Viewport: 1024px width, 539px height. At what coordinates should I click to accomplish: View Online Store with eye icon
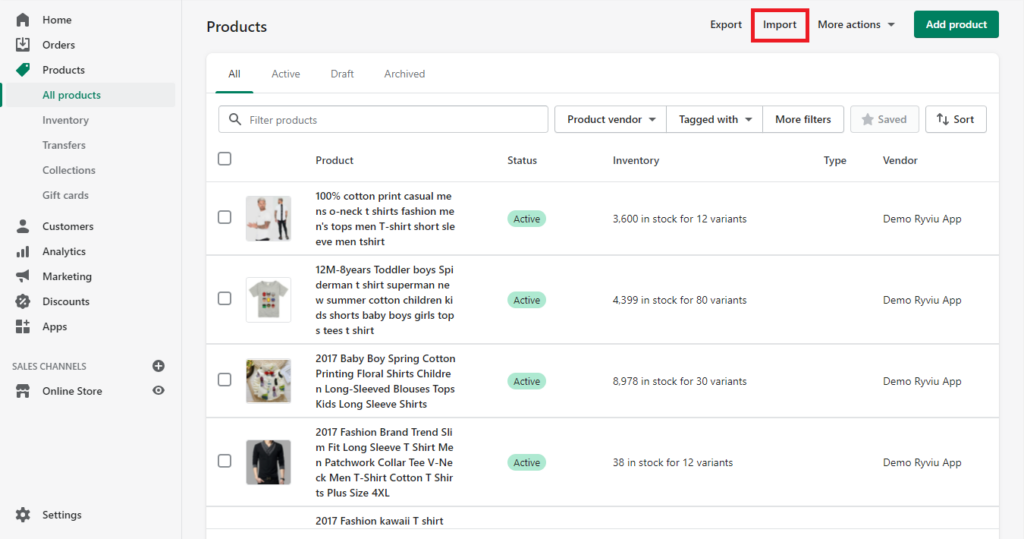(x=158, y=391)
